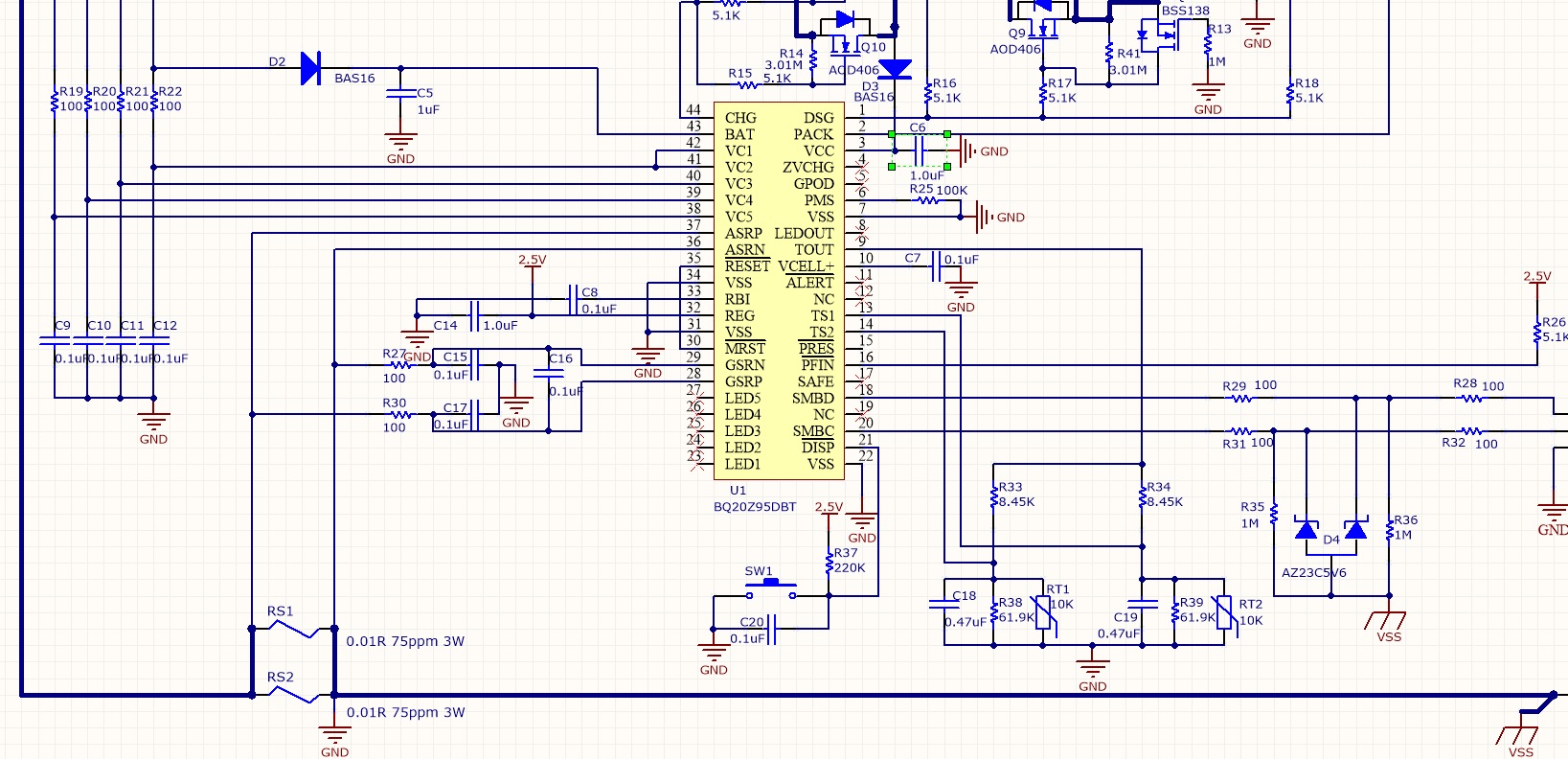
Task: Click the R35 1M resistor symbol
Action: (1273, 514)
